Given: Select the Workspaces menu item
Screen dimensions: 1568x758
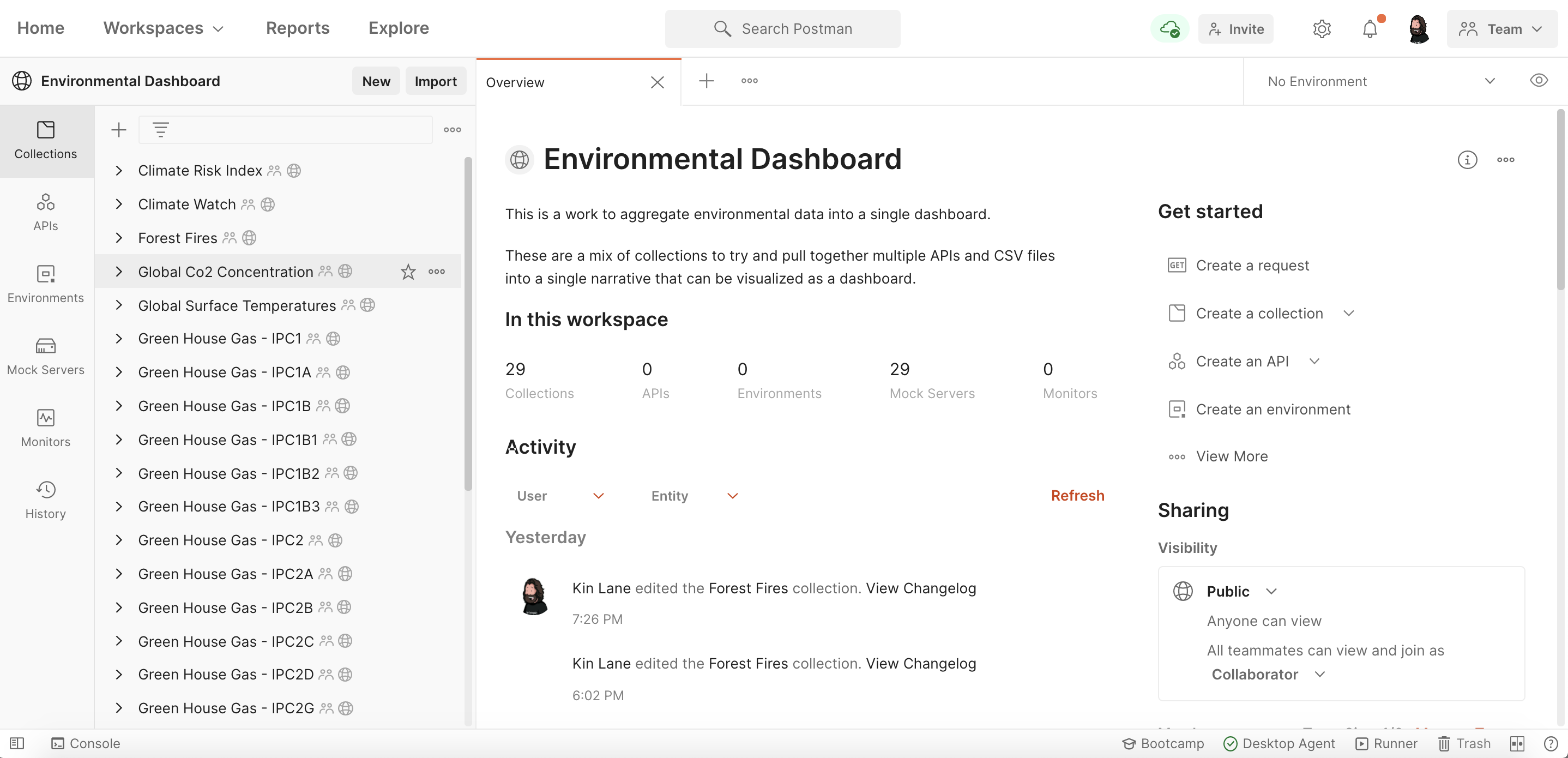Looking at the screenshot, I should coord(164,28).
